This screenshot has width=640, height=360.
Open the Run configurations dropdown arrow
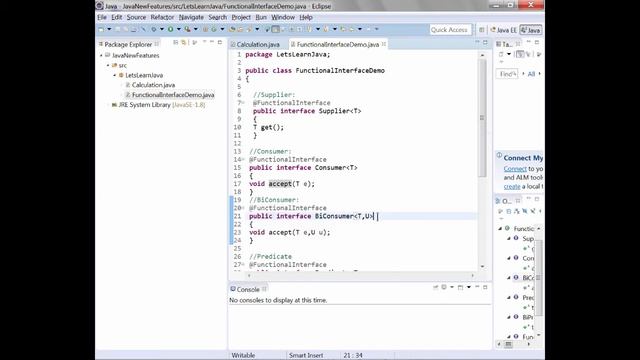(179, 29)
